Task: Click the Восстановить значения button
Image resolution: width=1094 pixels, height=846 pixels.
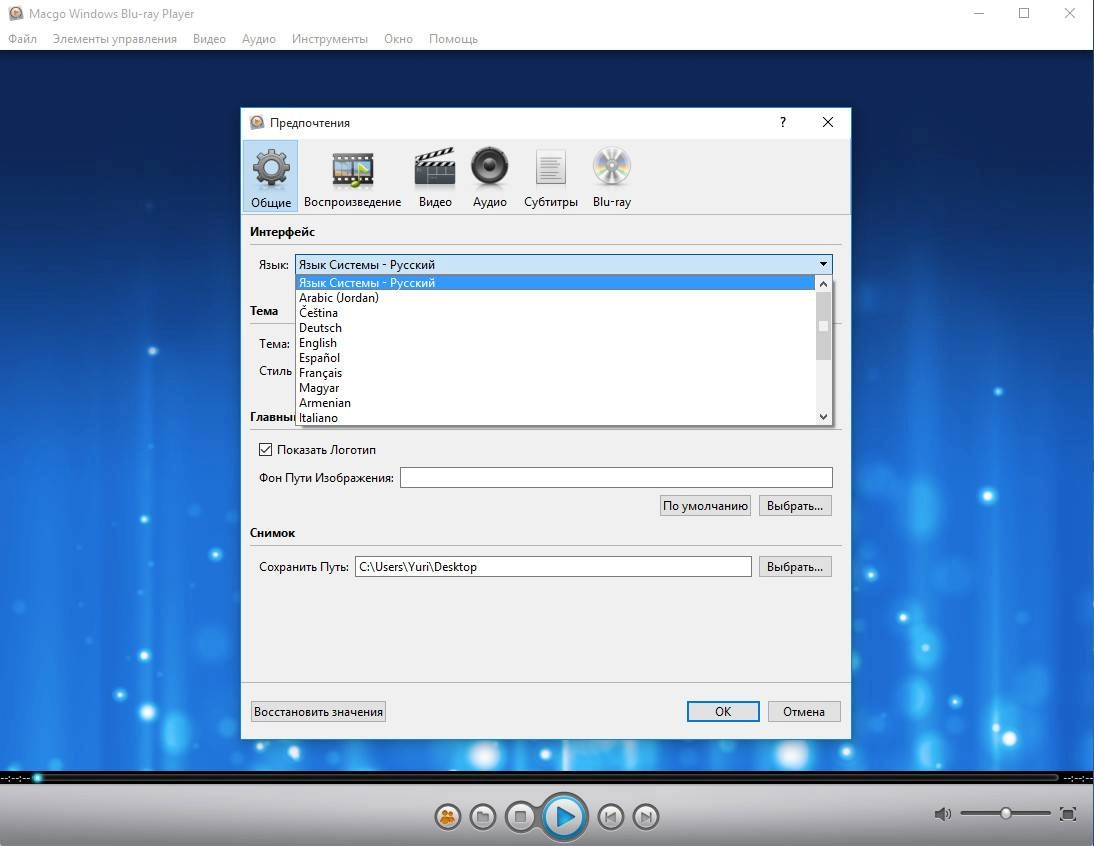Action: pyautogui.click(x=318, y=711)
